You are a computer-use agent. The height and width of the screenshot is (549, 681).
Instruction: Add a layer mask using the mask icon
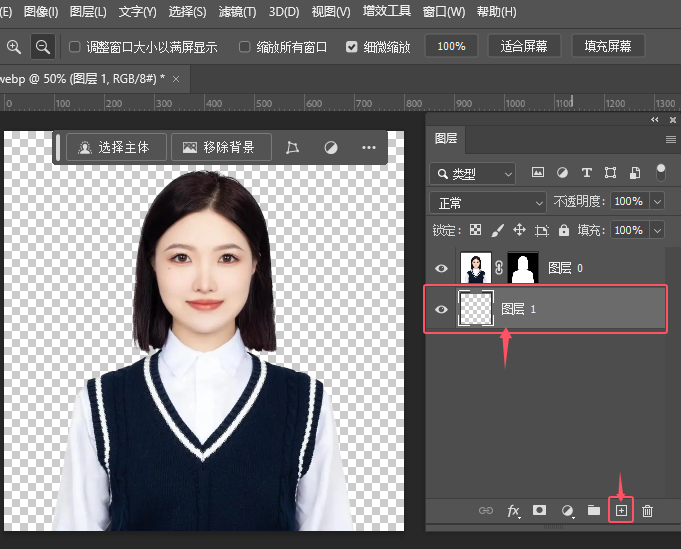pos(539,511)
